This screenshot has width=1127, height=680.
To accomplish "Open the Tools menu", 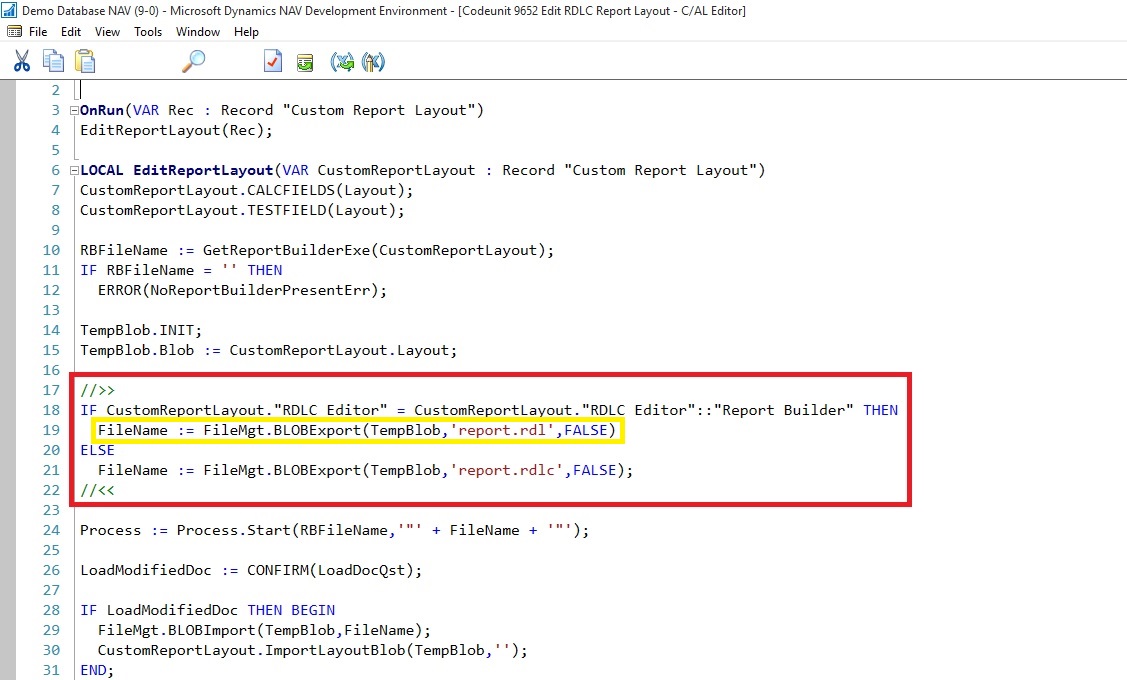I will pos(148,32).
